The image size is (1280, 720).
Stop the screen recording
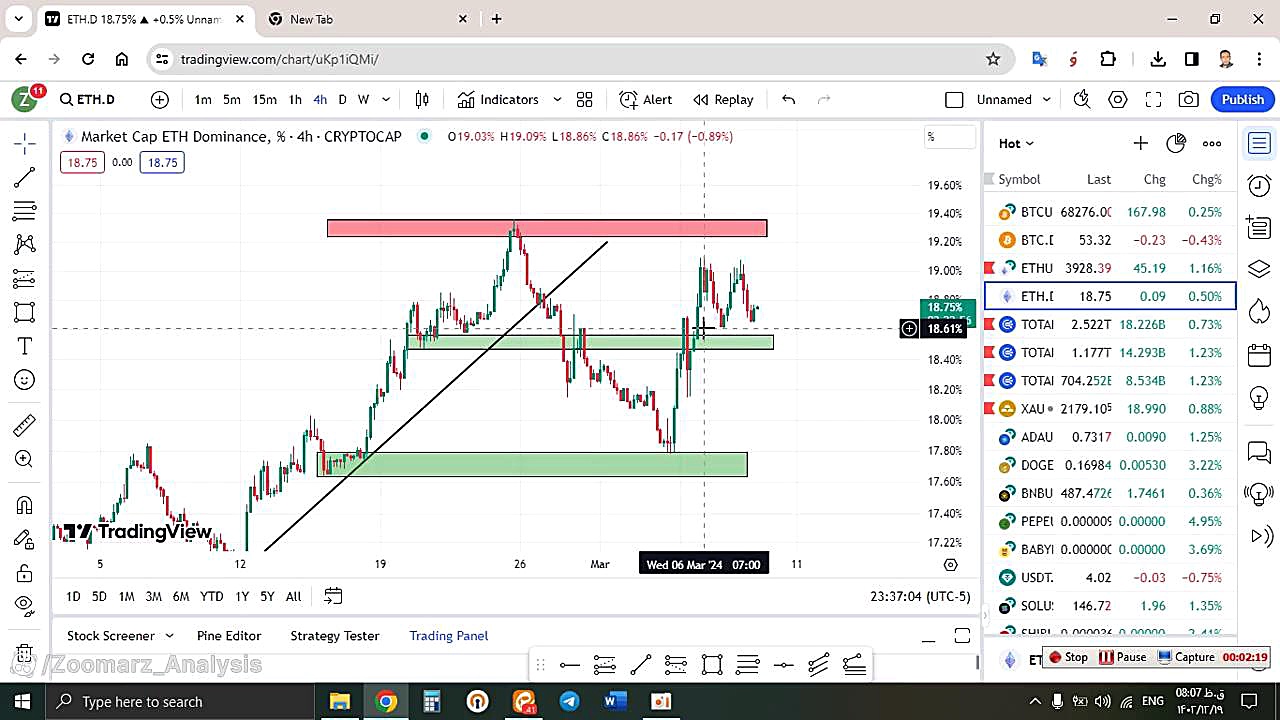pos(1068,657)
